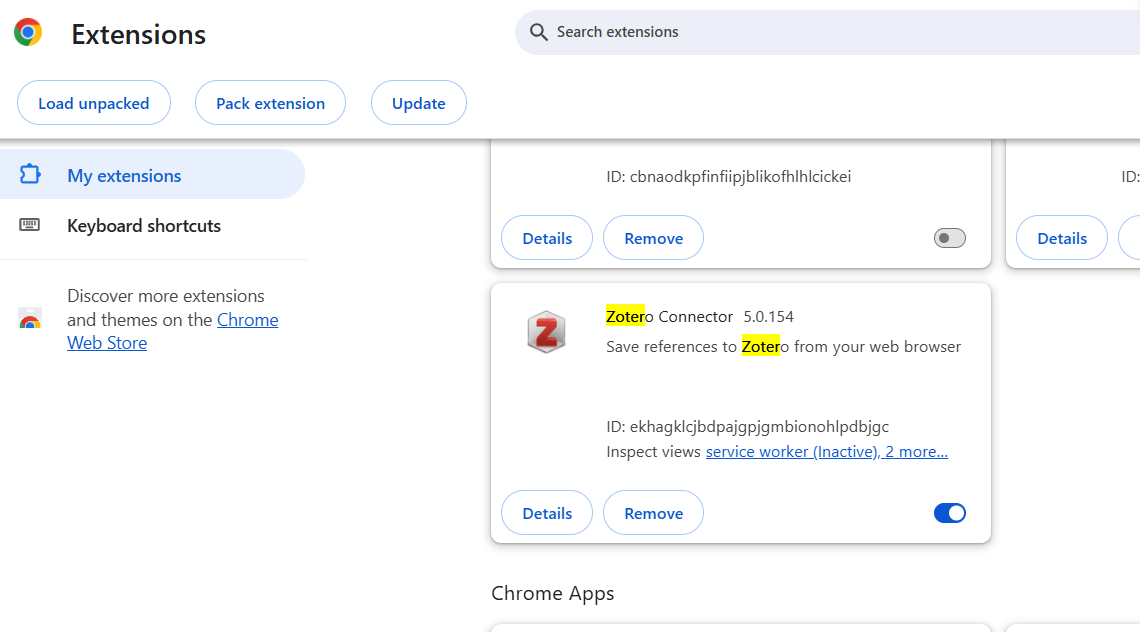
Task: Click the Extensions page title
Action: click(x=139, y=34)
